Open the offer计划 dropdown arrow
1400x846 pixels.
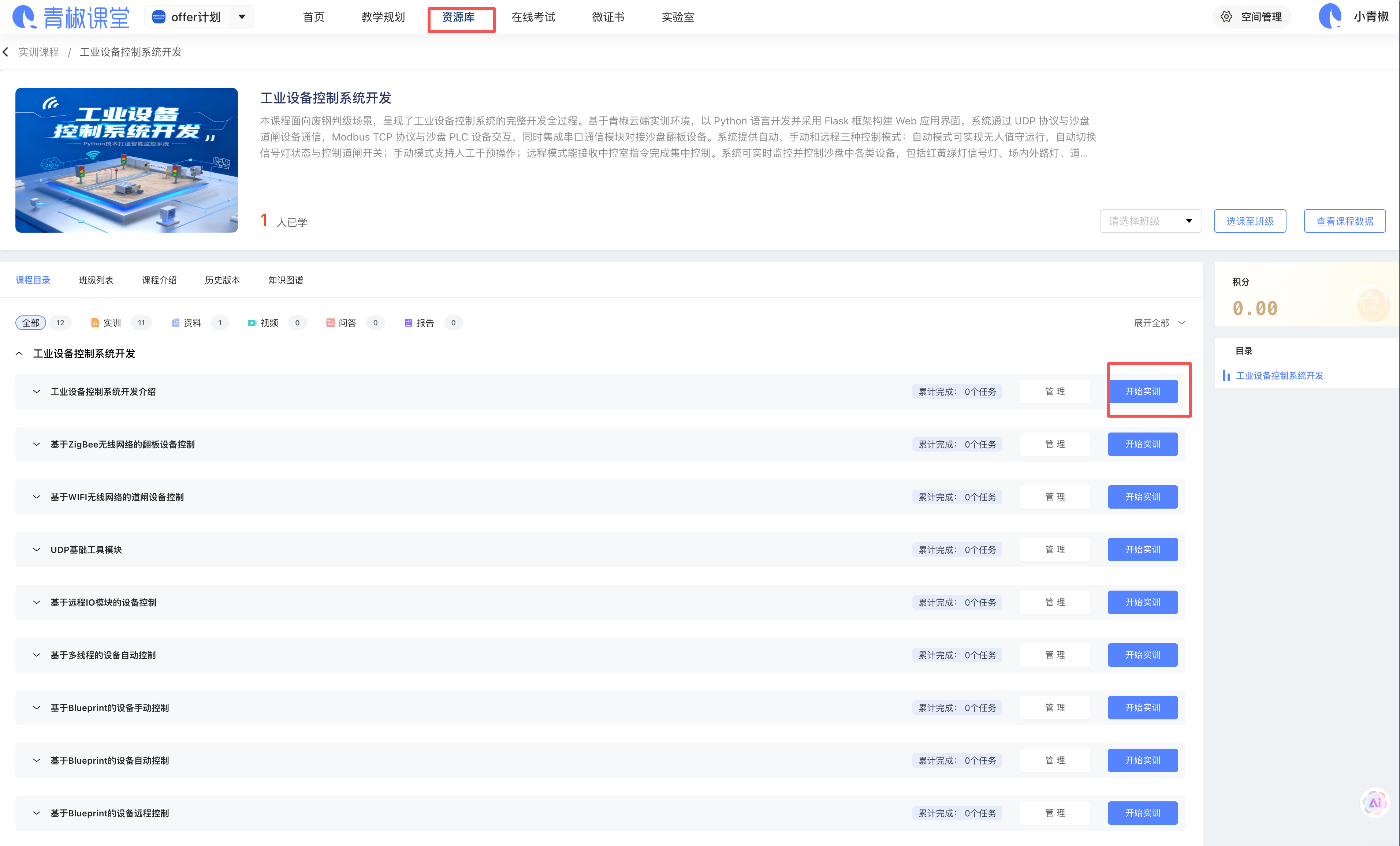coord(242,17)
